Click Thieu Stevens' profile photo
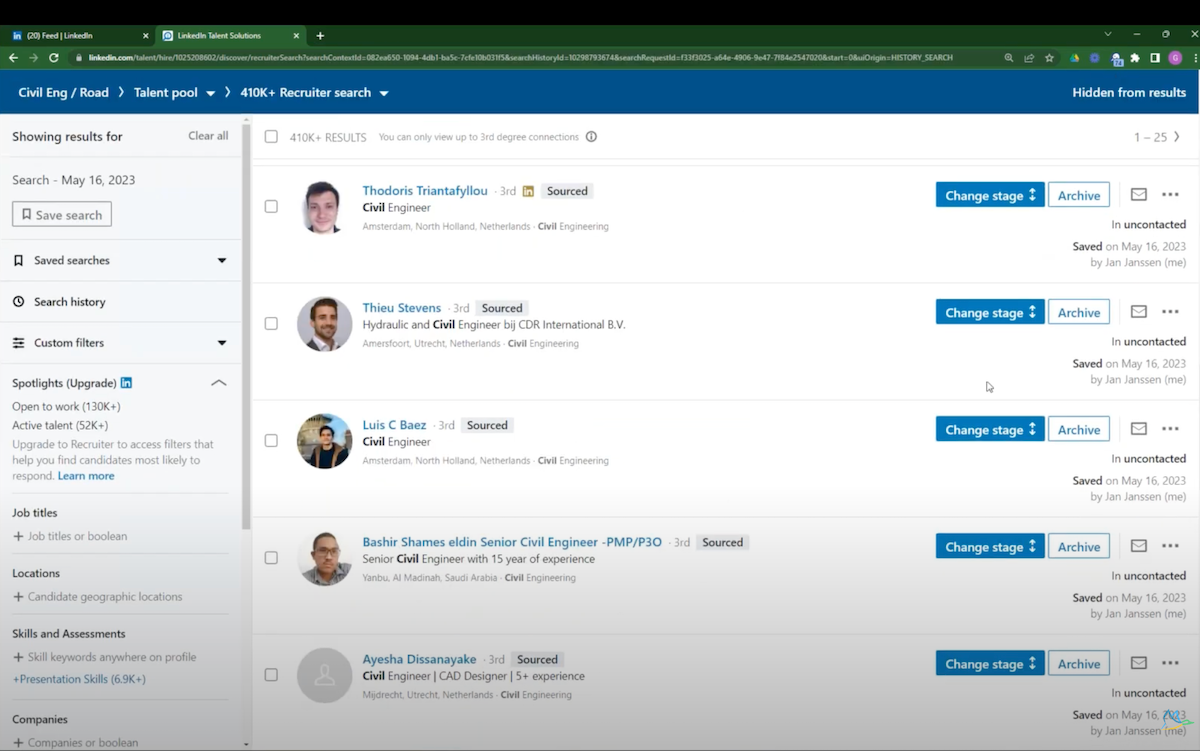 [324, 323]
